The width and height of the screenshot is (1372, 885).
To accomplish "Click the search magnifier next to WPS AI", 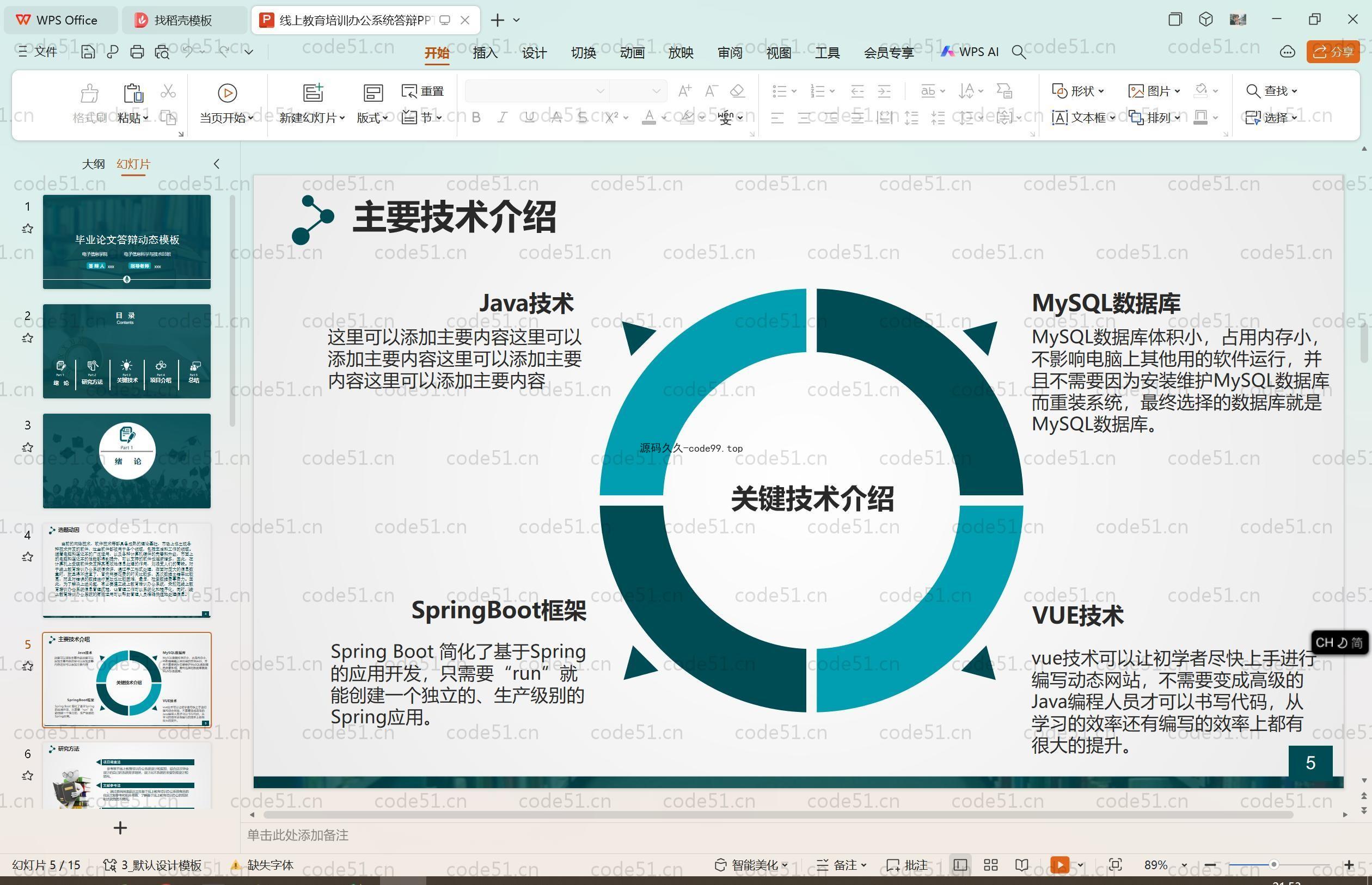I will (1019, 52).
